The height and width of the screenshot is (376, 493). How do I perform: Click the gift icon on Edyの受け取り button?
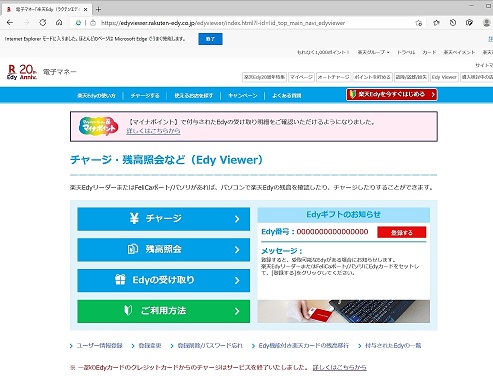coord(120,279)
